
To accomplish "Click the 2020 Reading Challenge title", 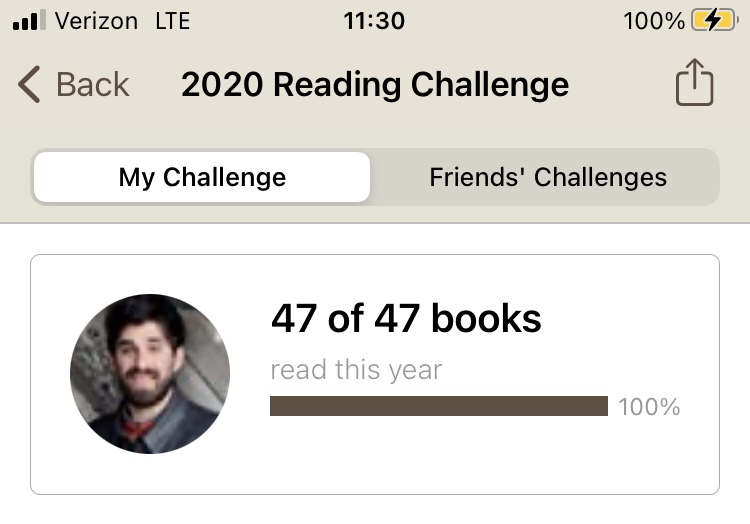I will pyautogui.click(x=375, y=85).
